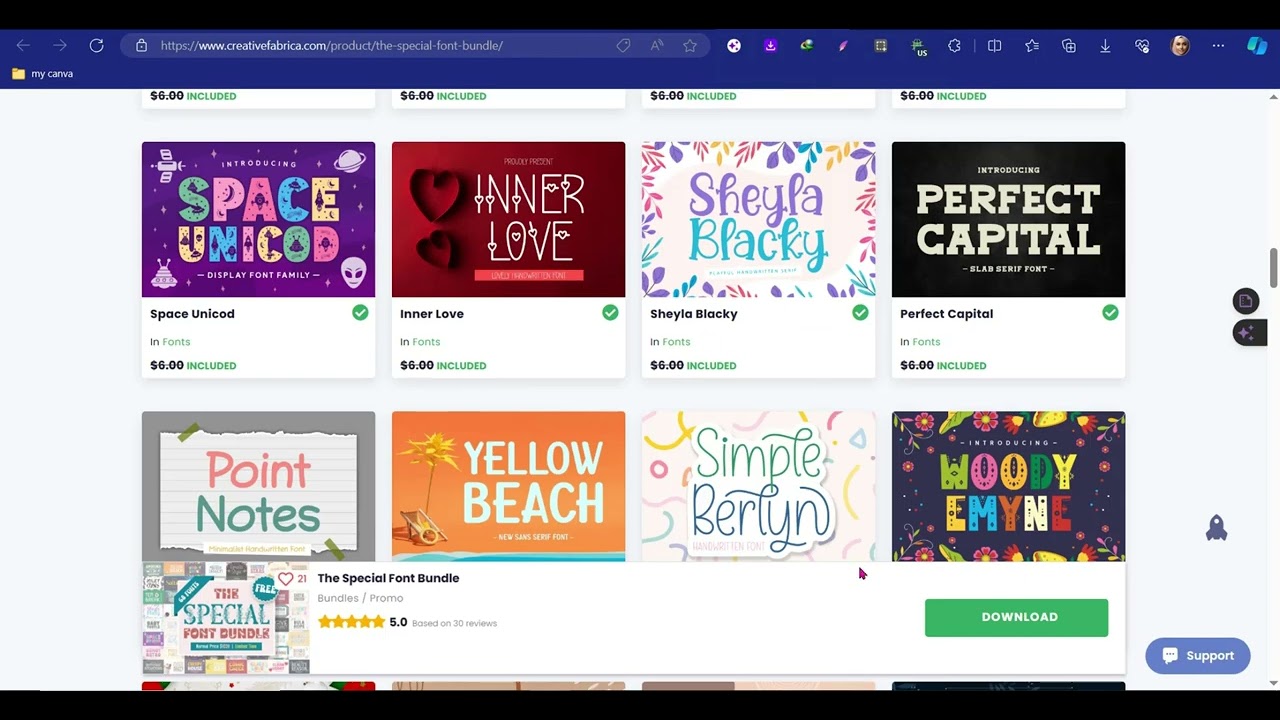This screenshot has width=1280, height=720.
Task: Click the green checkmark on Sheyla Blacky
Action: (860, 313)
